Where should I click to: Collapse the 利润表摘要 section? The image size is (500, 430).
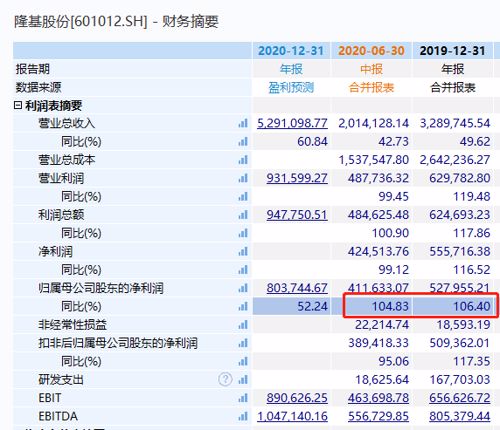coord(18,106)
